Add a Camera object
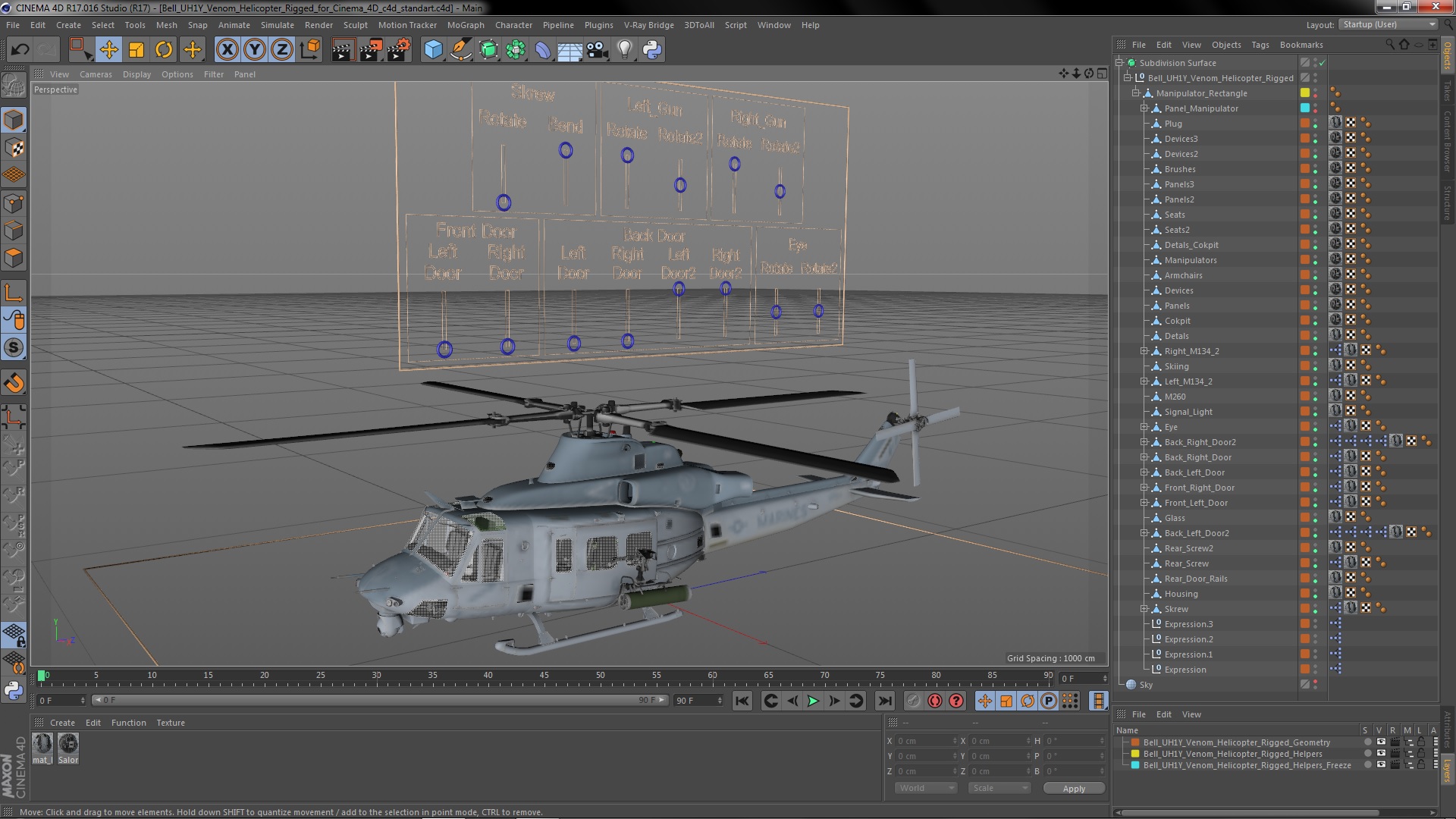This screenshot has width=1456, height=819. pyautogui.click(x=597, y=50)
